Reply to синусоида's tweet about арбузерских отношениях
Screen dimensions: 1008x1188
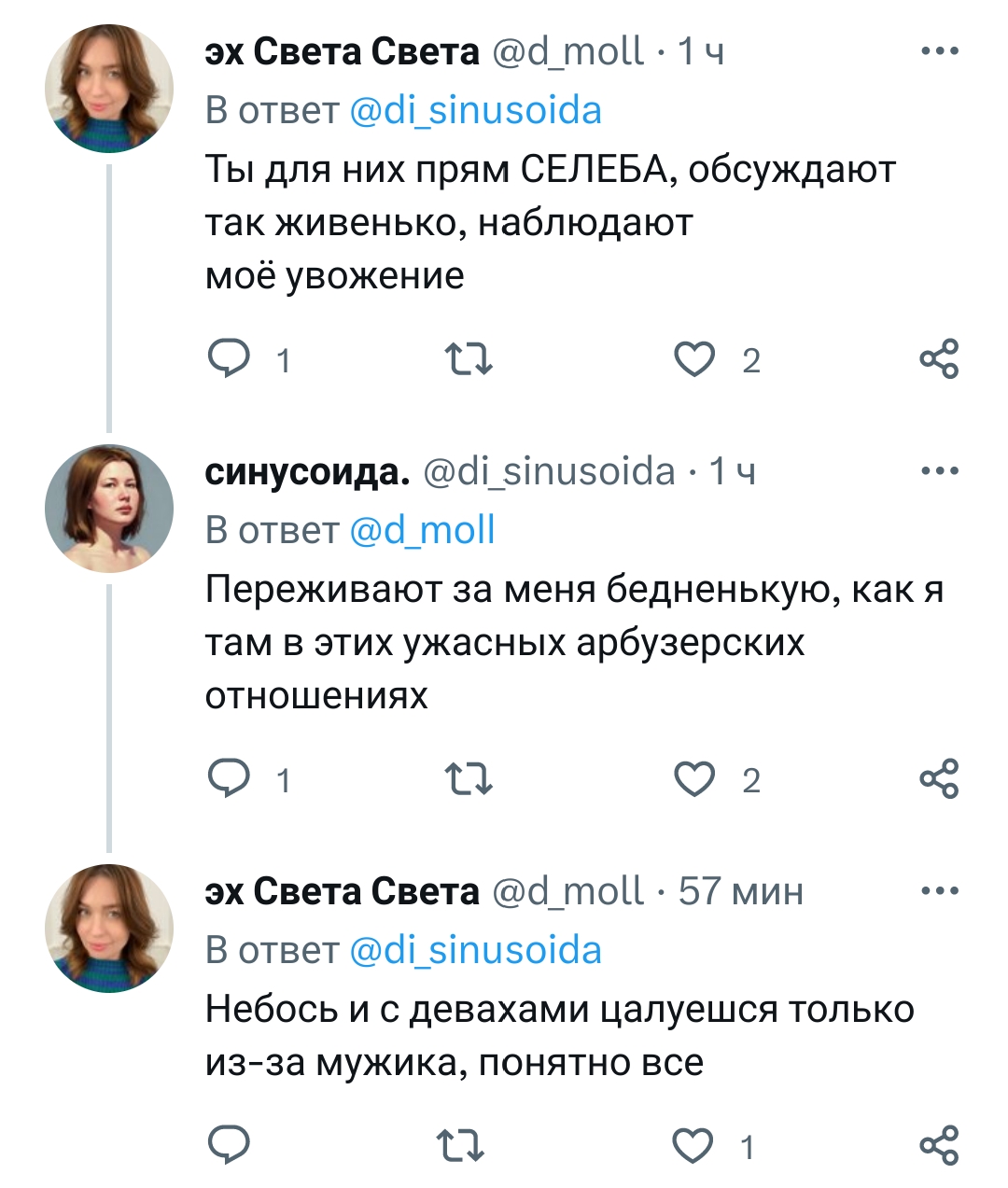pyautogui.click(x=229, y=778)
